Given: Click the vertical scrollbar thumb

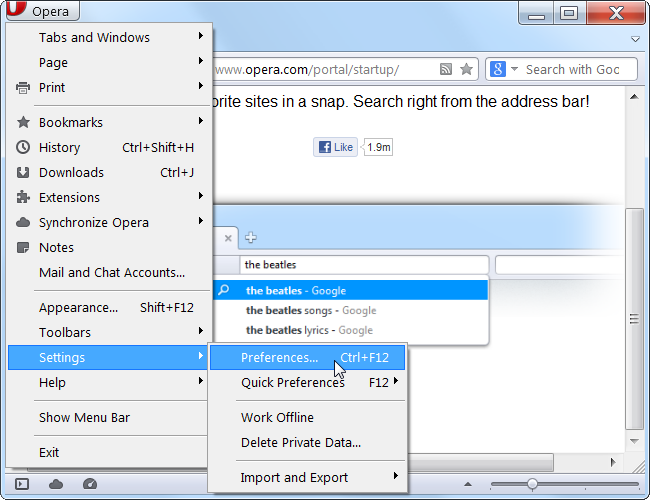Looking at the screenshot, I should pyautogui.click(x=634, y=319).
